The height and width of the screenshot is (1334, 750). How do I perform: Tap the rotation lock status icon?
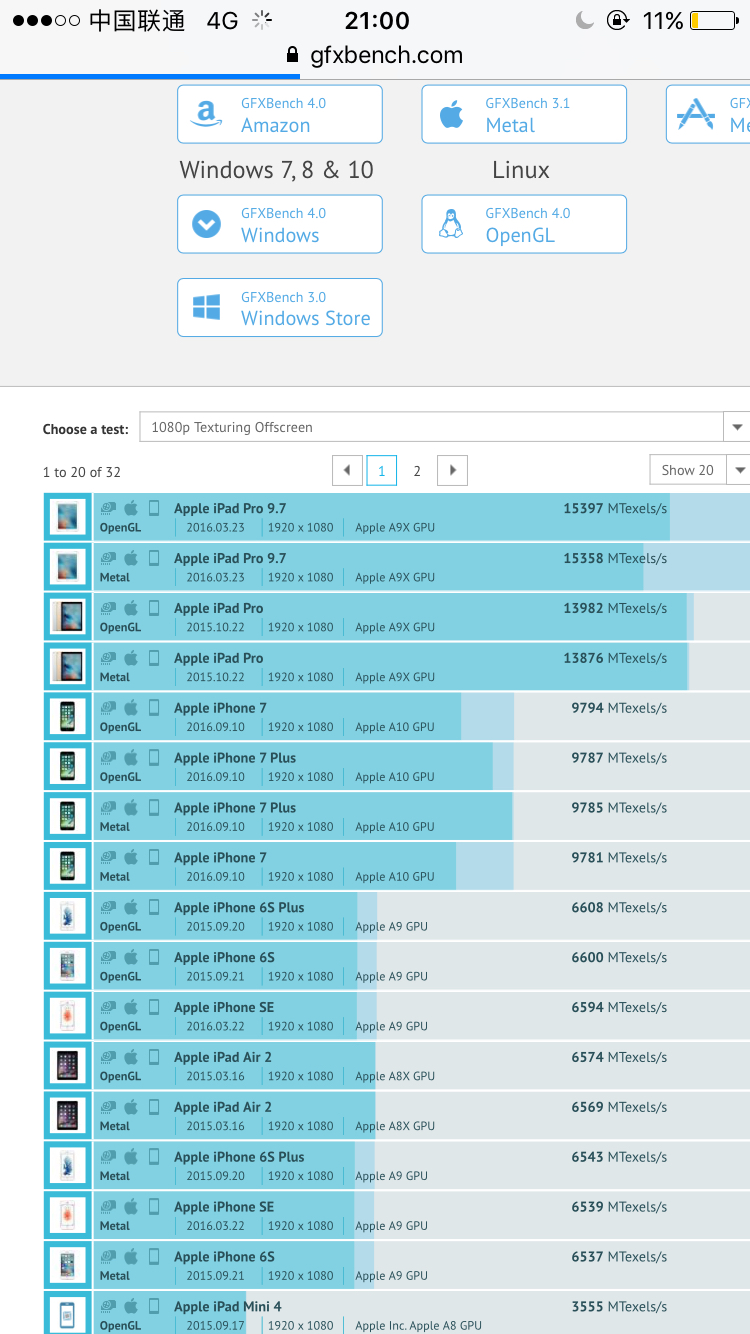(620, 20)
